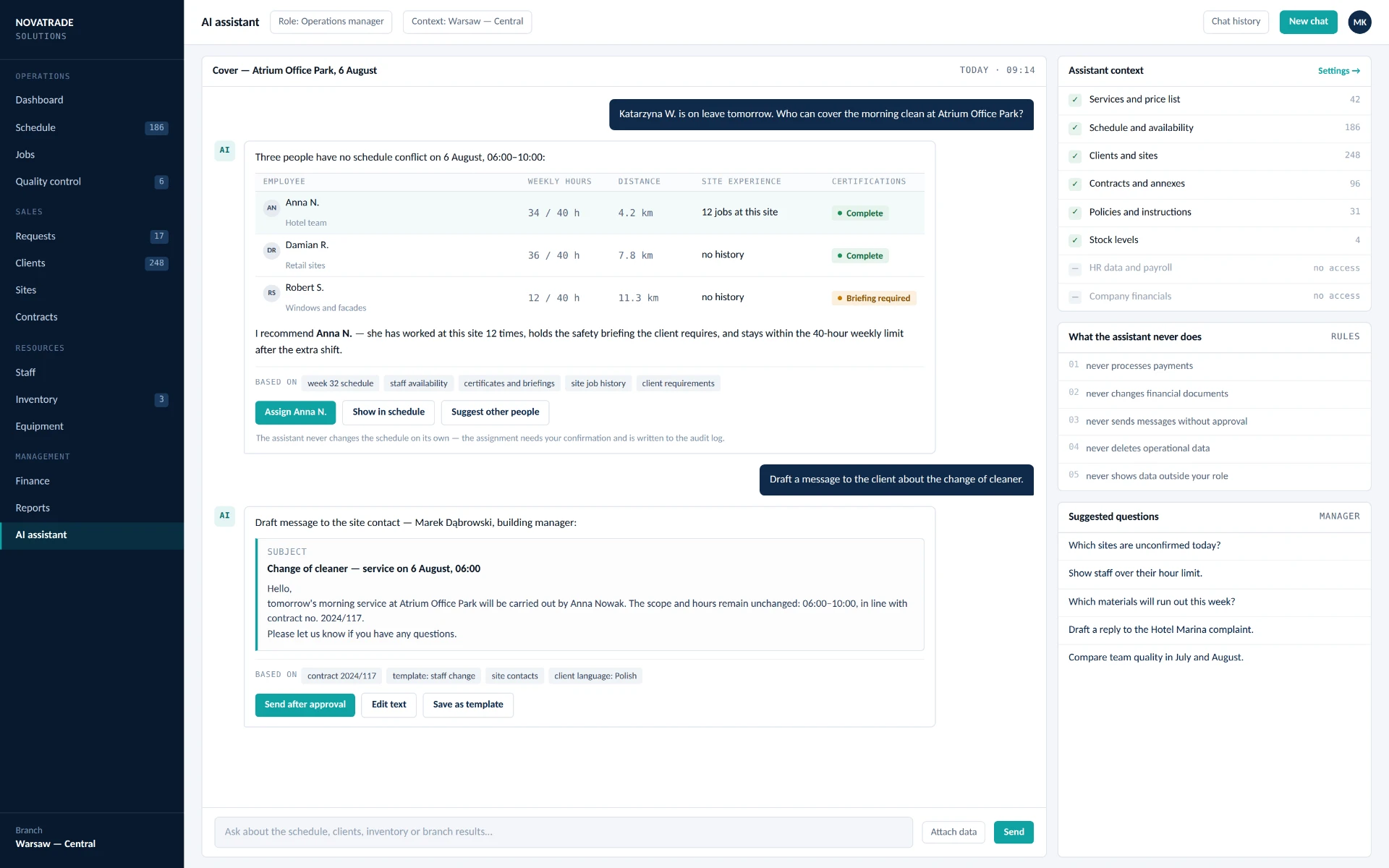Open Quality control in the sidebar
This screenshot has height=868, width=1389.
[x=92, y=182]
